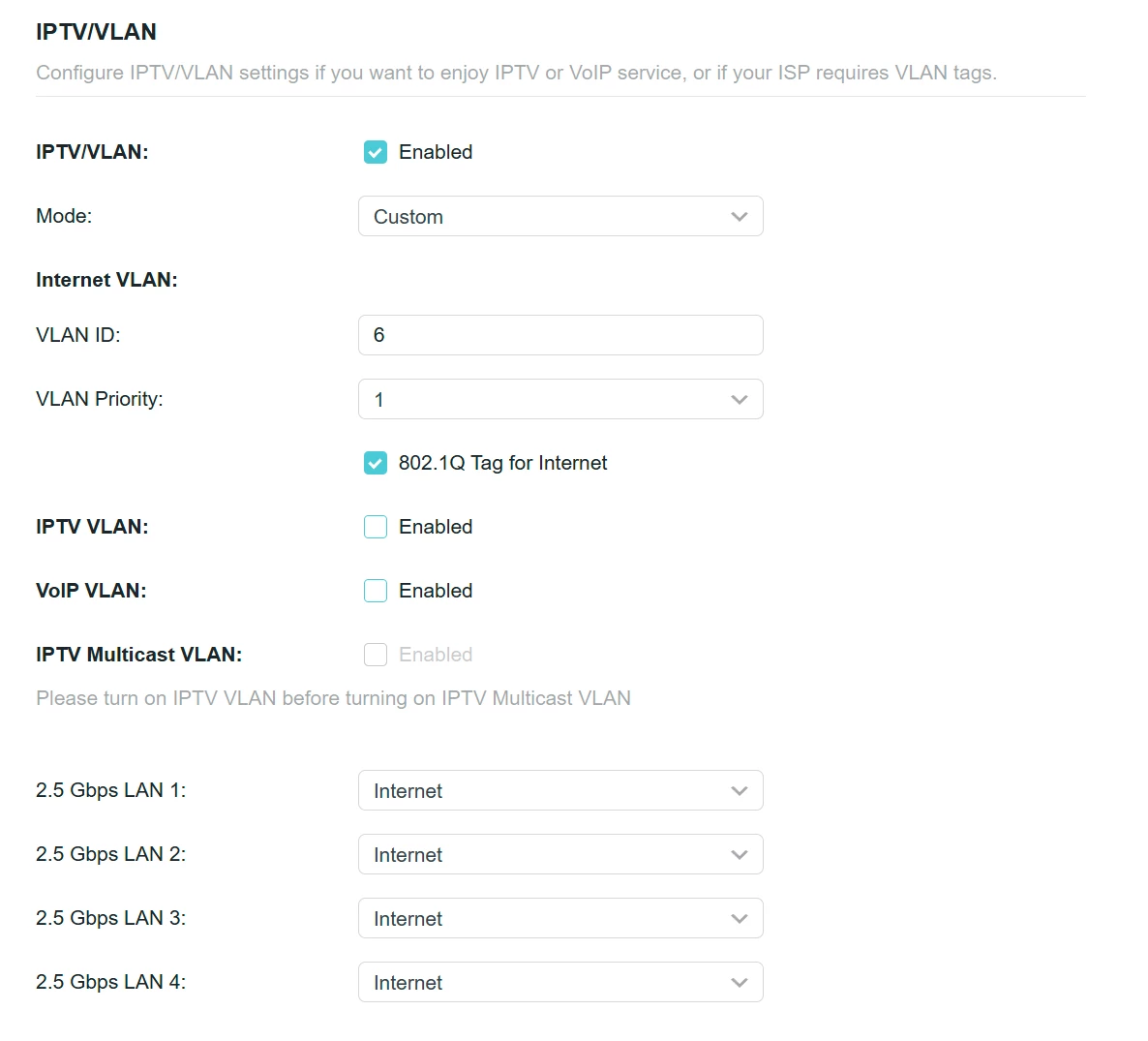Uncheck 802.1Q Tag for Internet checkbox

pyautogui.click(x=376, y=464)
